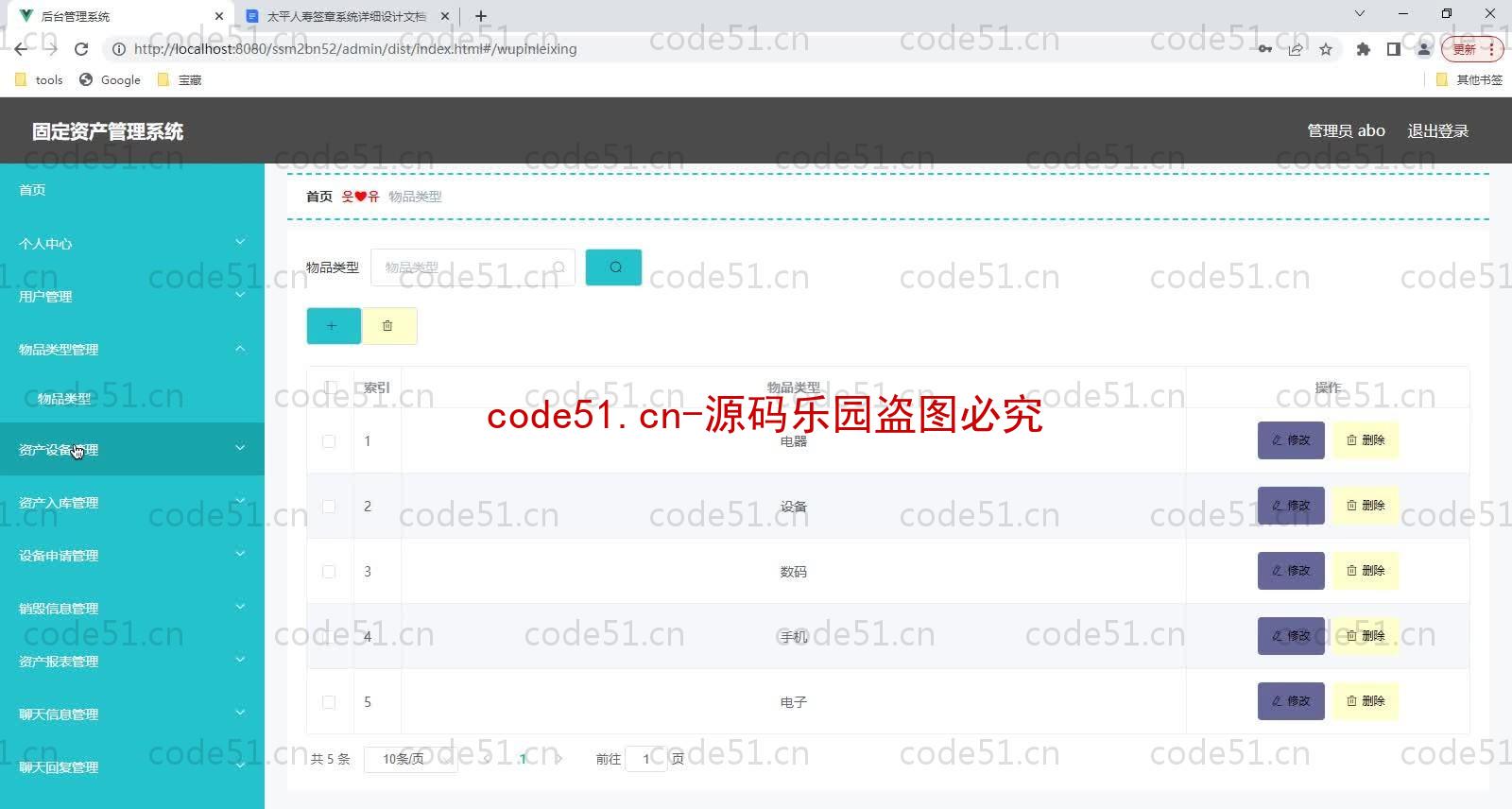Click the previous page arrow in pagination
The width and height of the screenshot is (1512, 809).
click(487, 759)
